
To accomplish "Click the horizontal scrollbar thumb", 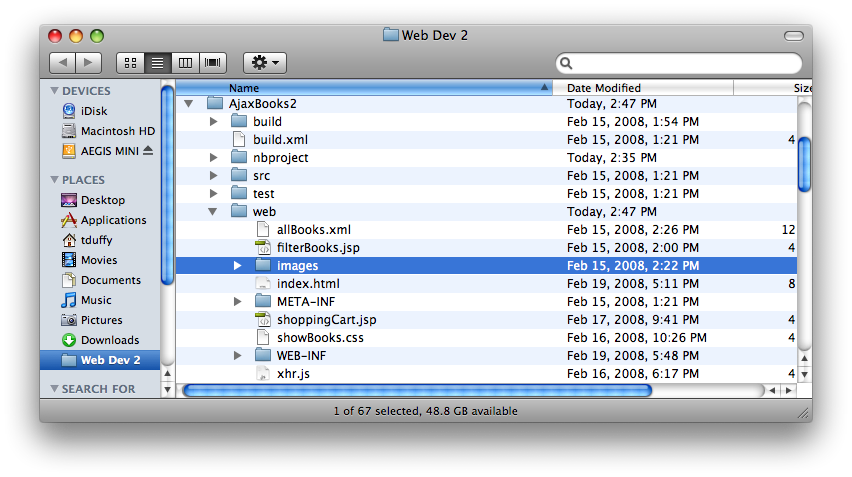I will (x=417, y=390).
